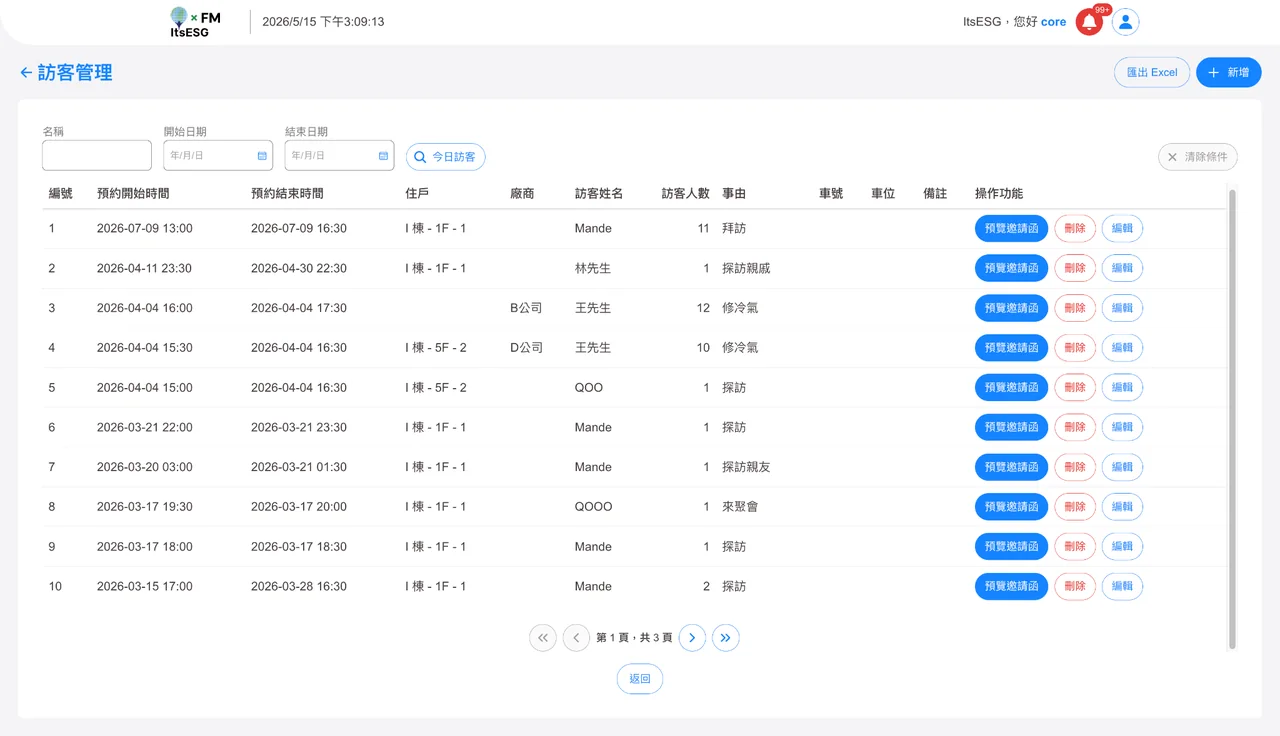Jump to the last page
Screen dimensions: 1280x736
click(x=726, y=638)
